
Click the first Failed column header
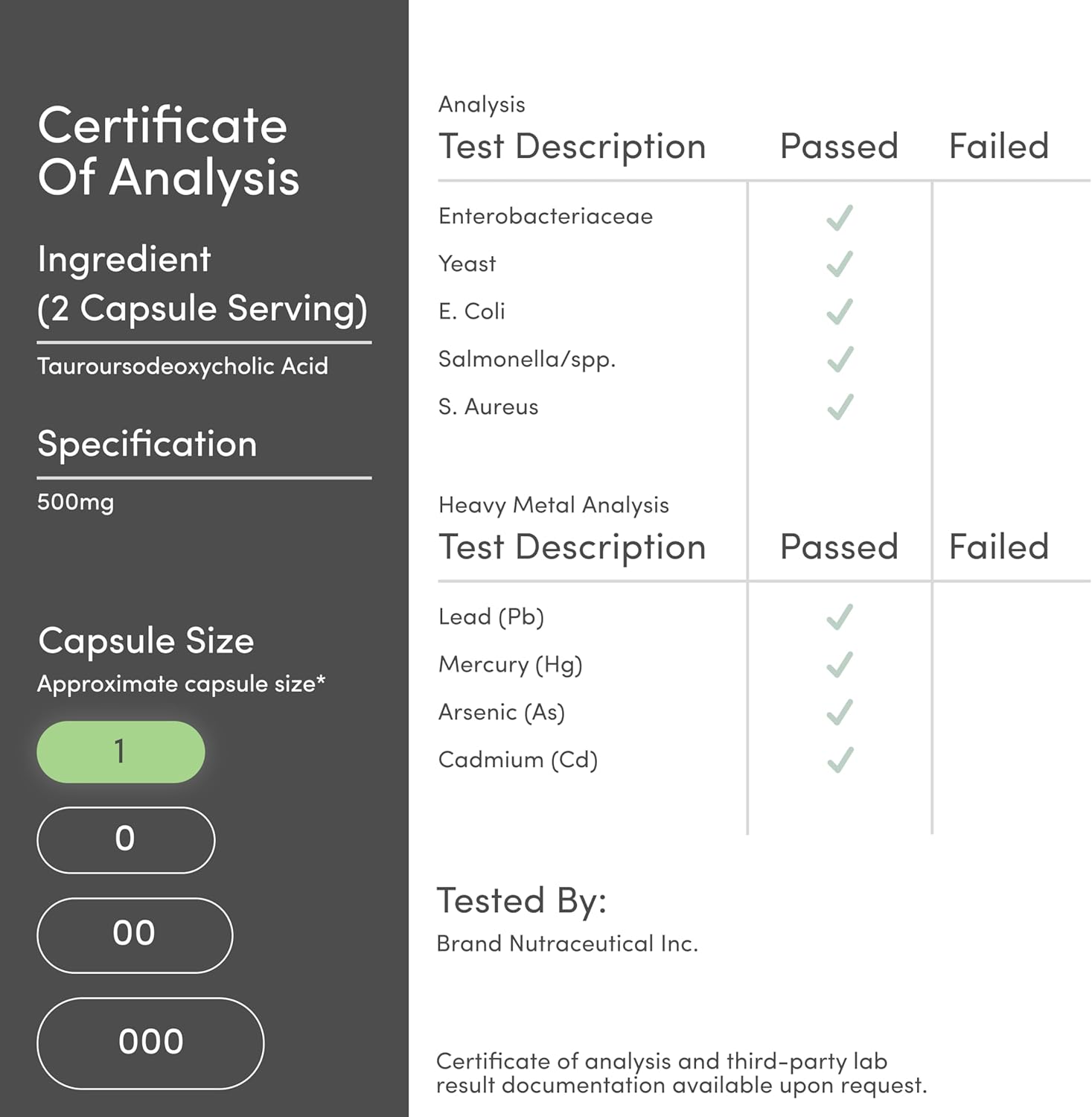(x=998, y=146)
